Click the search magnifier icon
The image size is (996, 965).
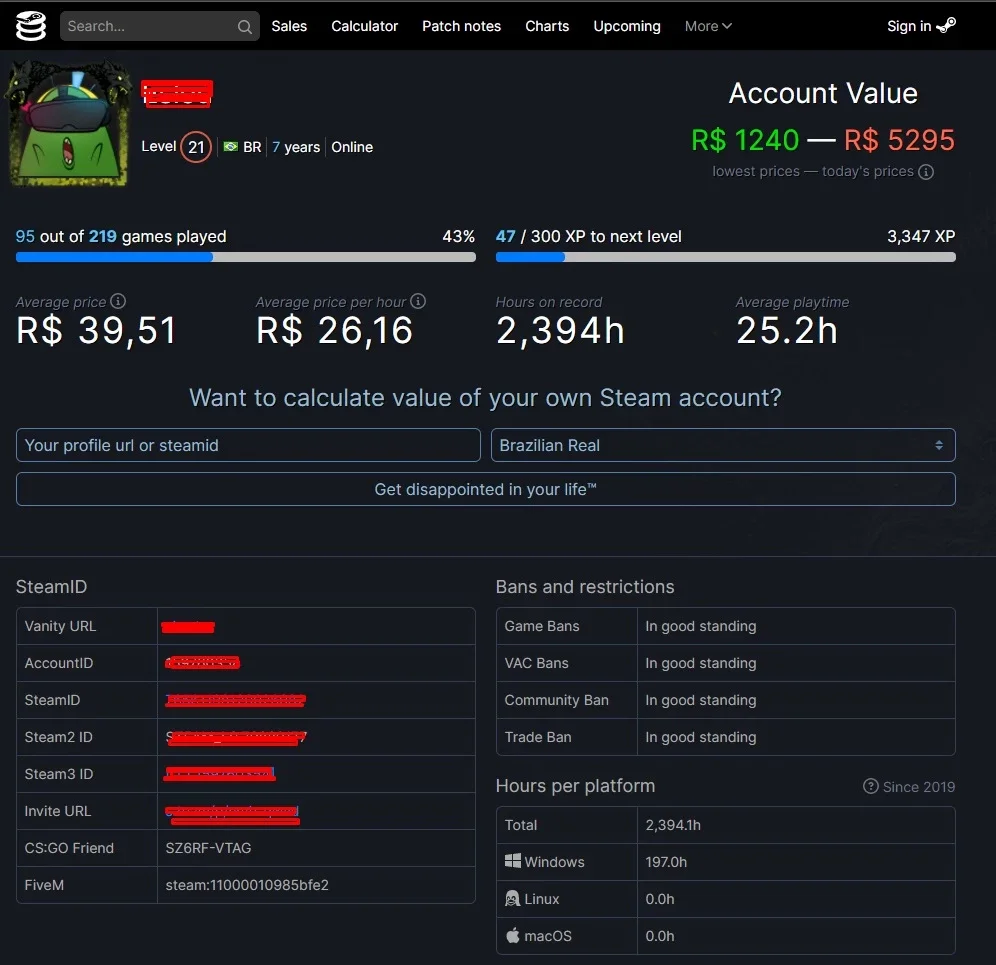[x=245, y=27]
